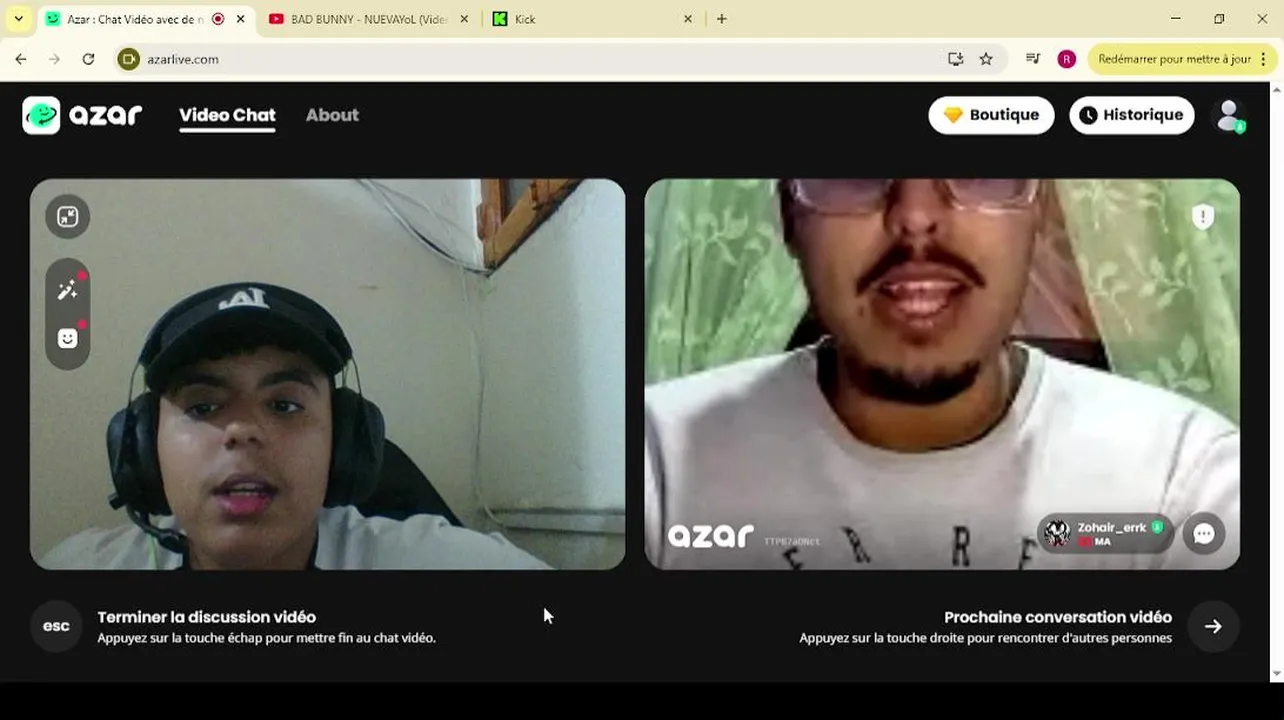Open the smiley face filter icon

coord(67,338)
